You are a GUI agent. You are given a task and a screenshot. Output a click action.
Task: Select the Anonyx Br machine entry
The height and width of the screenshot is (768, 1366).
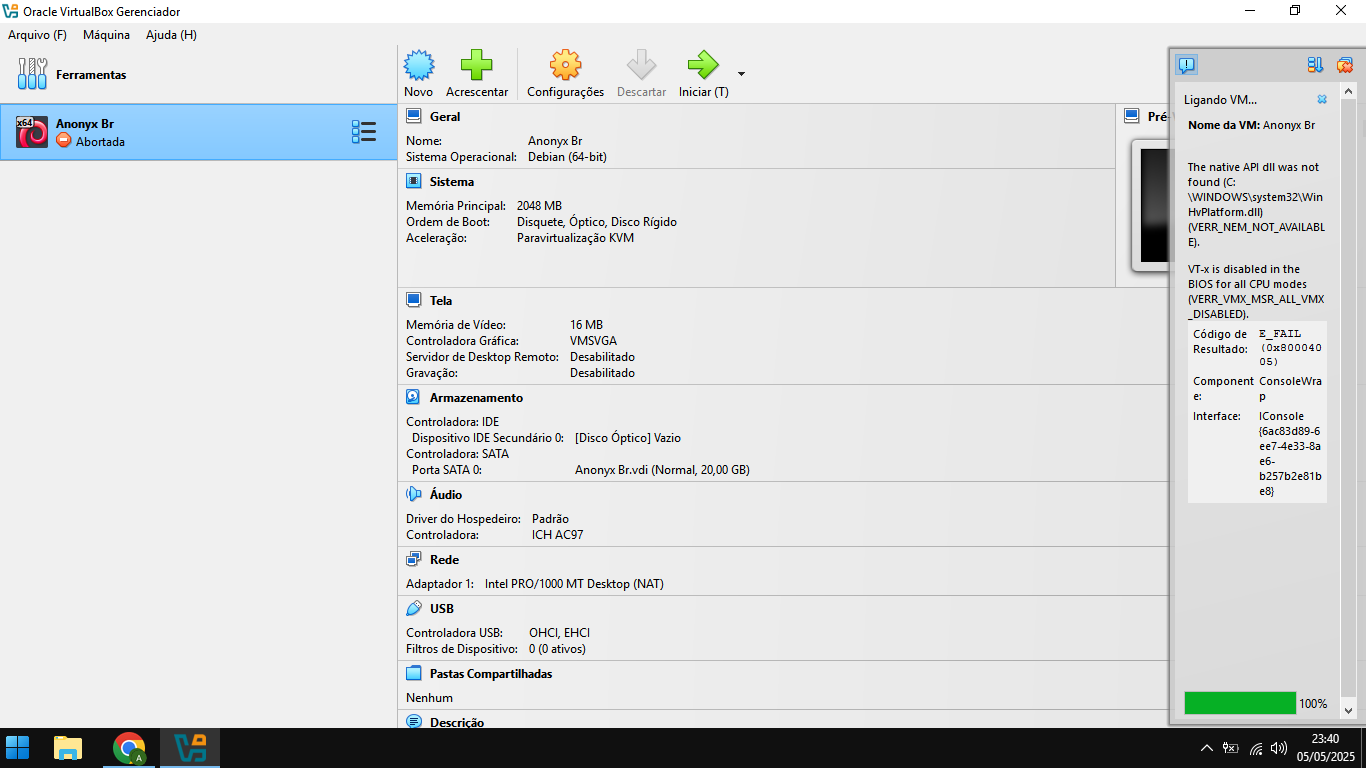click(x=199, y=132)
